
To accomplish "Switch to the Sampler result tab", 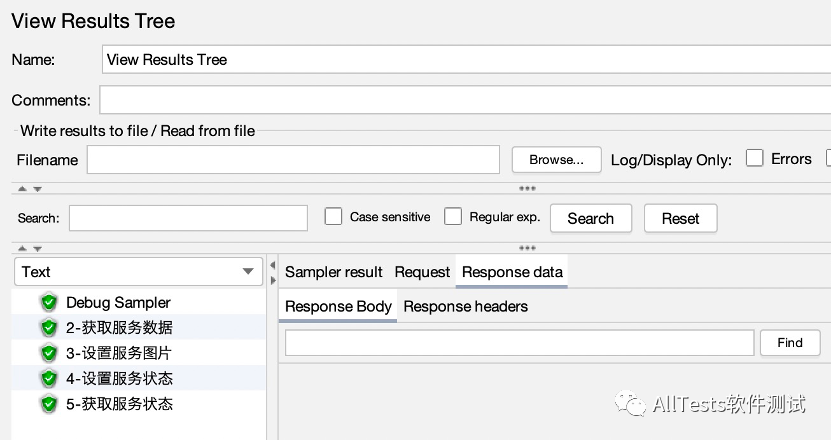I will (x=334, y=272).
